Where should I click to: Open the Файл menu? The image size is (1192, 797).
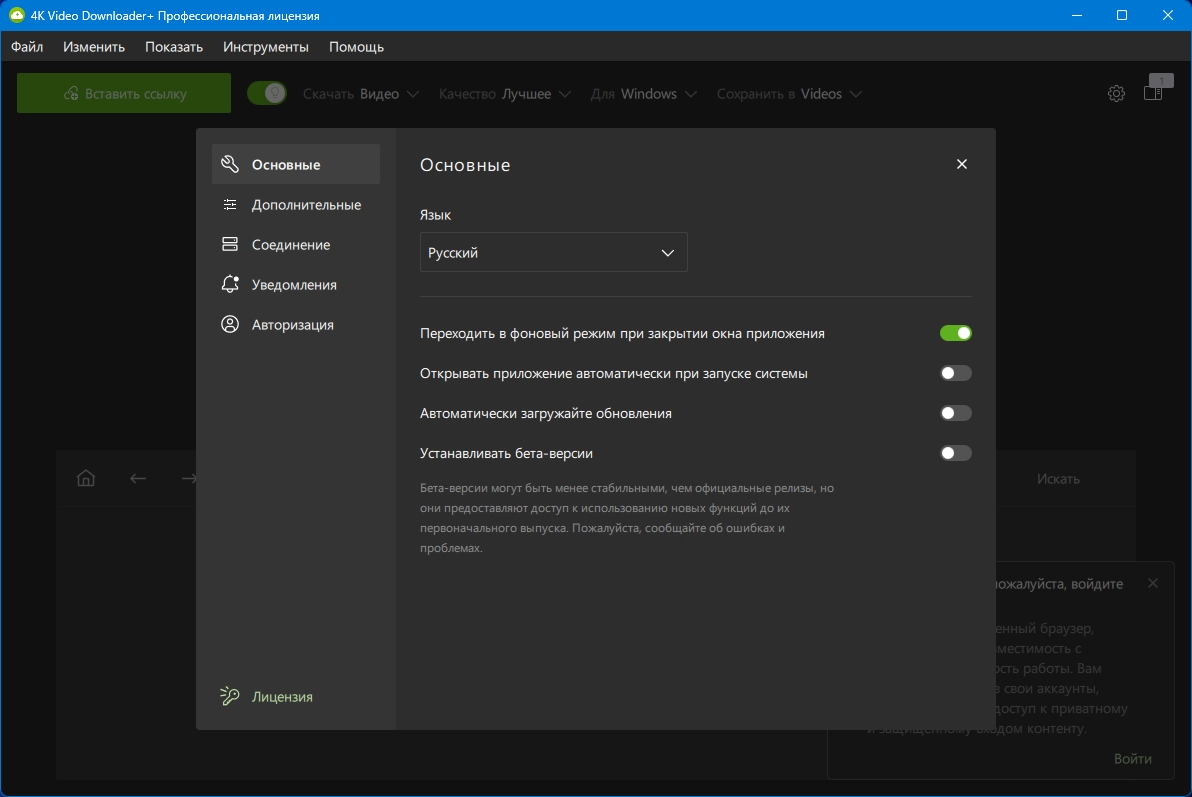(27, 47)
